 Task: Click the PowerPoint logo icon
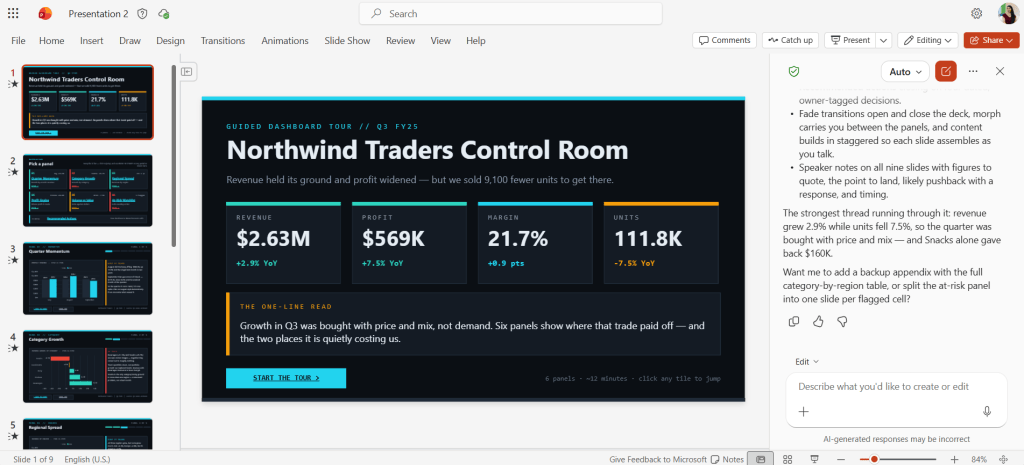click(45, 13)
